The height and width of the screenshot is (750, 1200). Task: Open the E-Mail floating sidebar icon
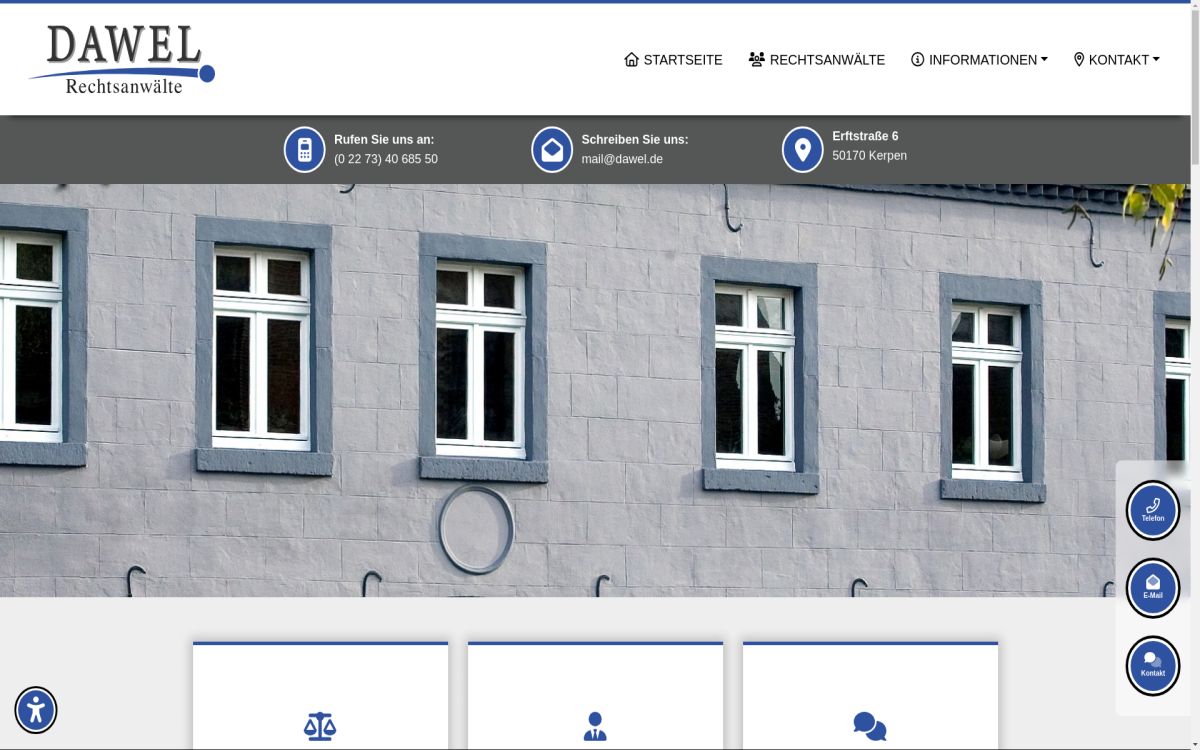[1153, 587]
